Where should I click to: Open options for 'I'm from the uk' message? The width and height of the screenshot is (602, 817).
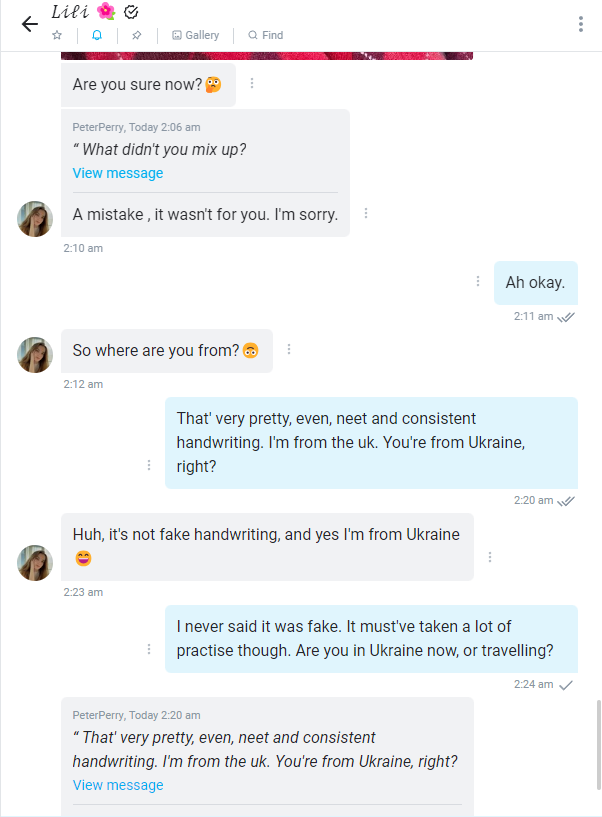pos(149,466)
